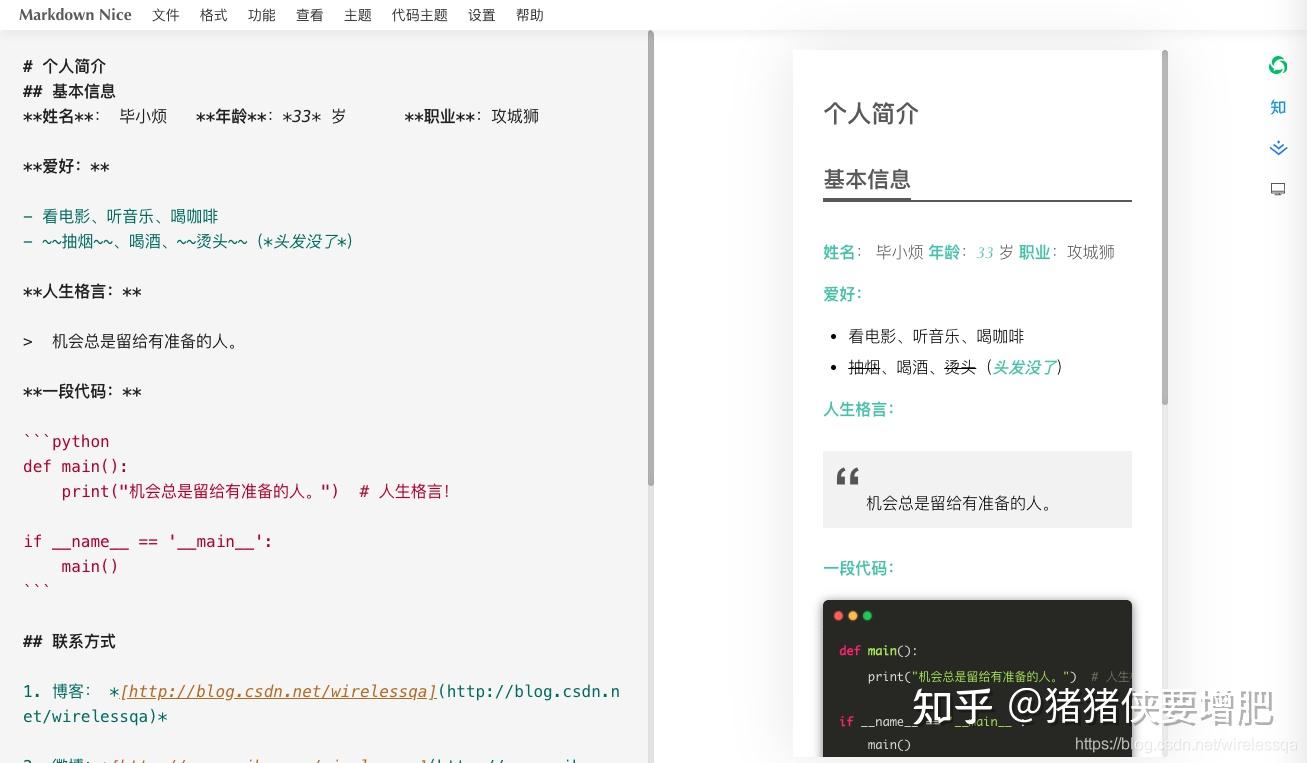Click the '**人生格言：**' line in the editor
This screenshot has width=1307, height=763.
pos(82,292)
